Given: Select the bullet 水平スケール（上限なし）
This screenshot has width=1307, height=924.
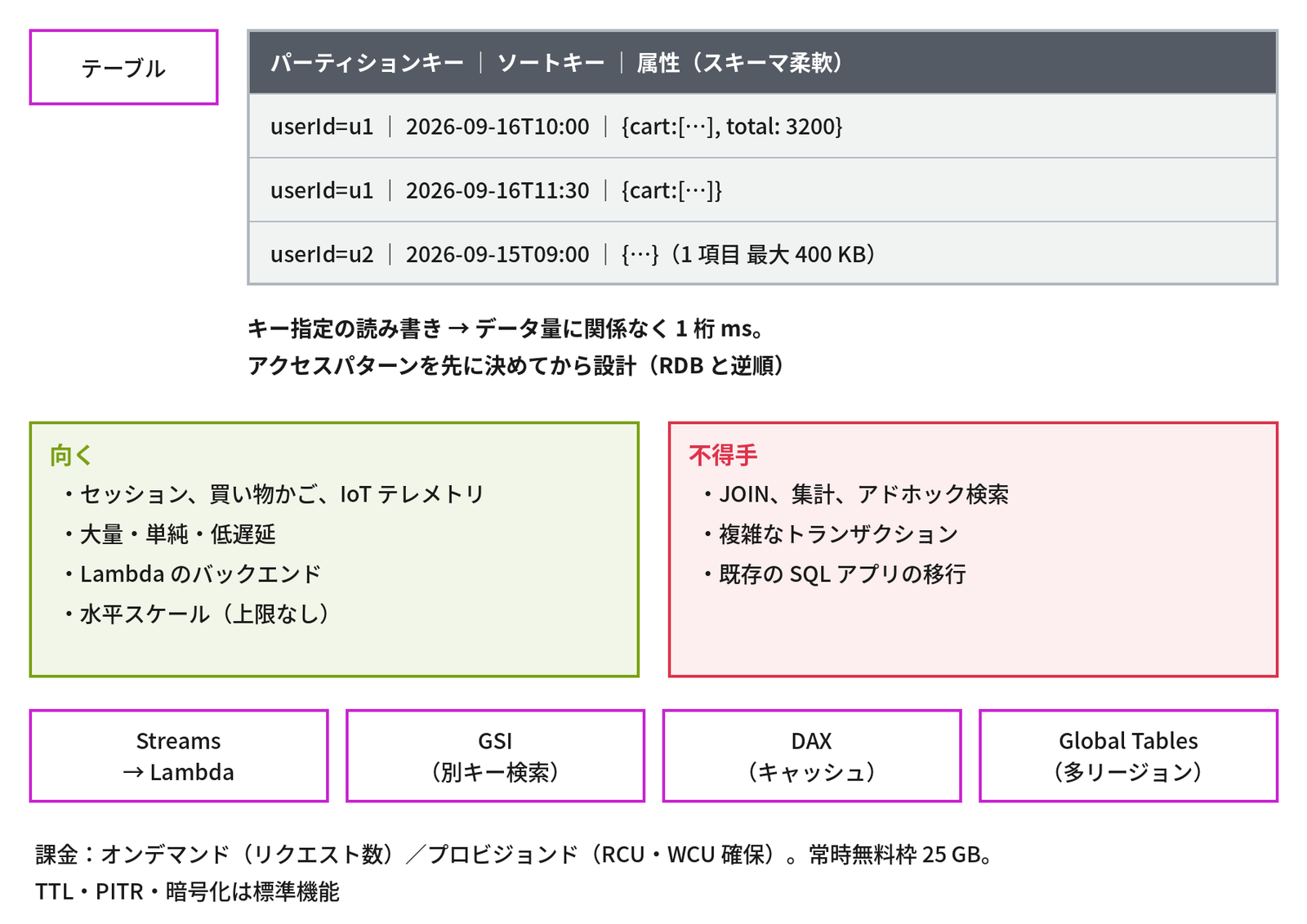Looking at the screenshot, I should [x=197, y=614].
